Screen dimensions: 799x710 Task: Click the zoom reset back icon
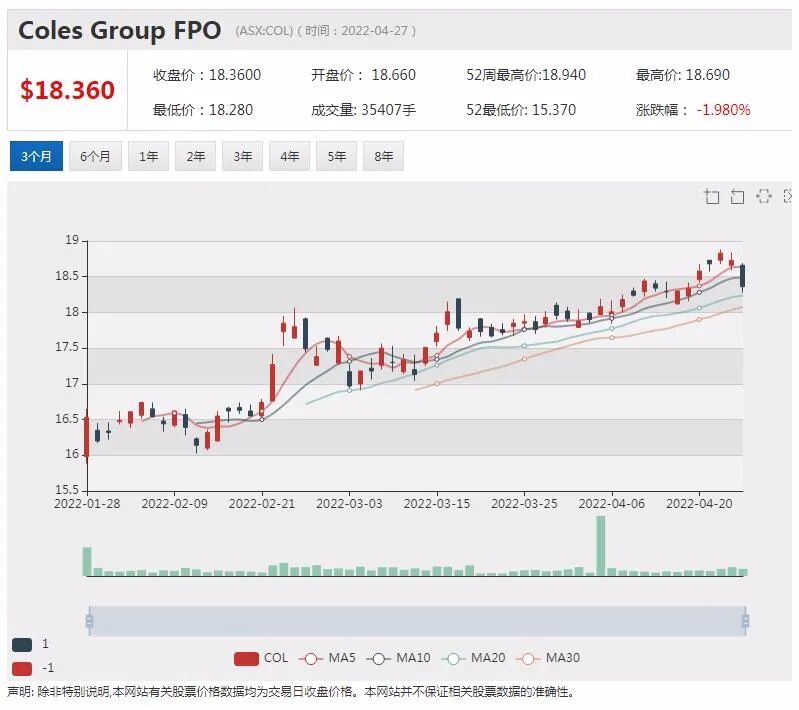coord(737,196)
